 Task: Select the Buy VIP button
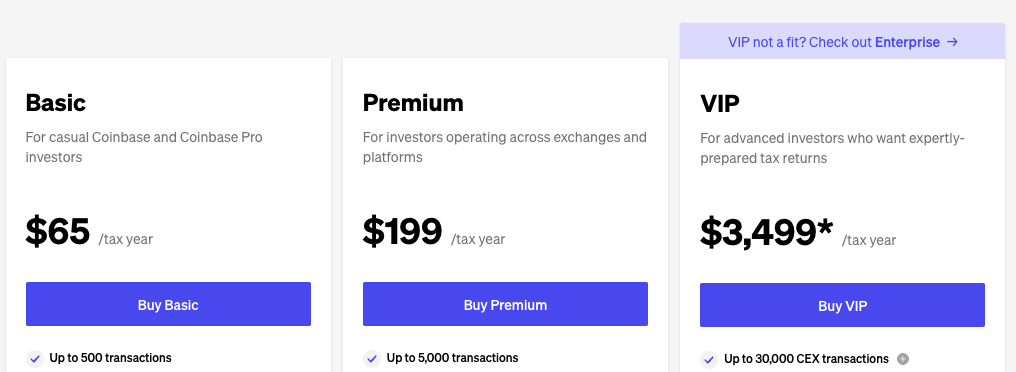click(x=842, y=305)
